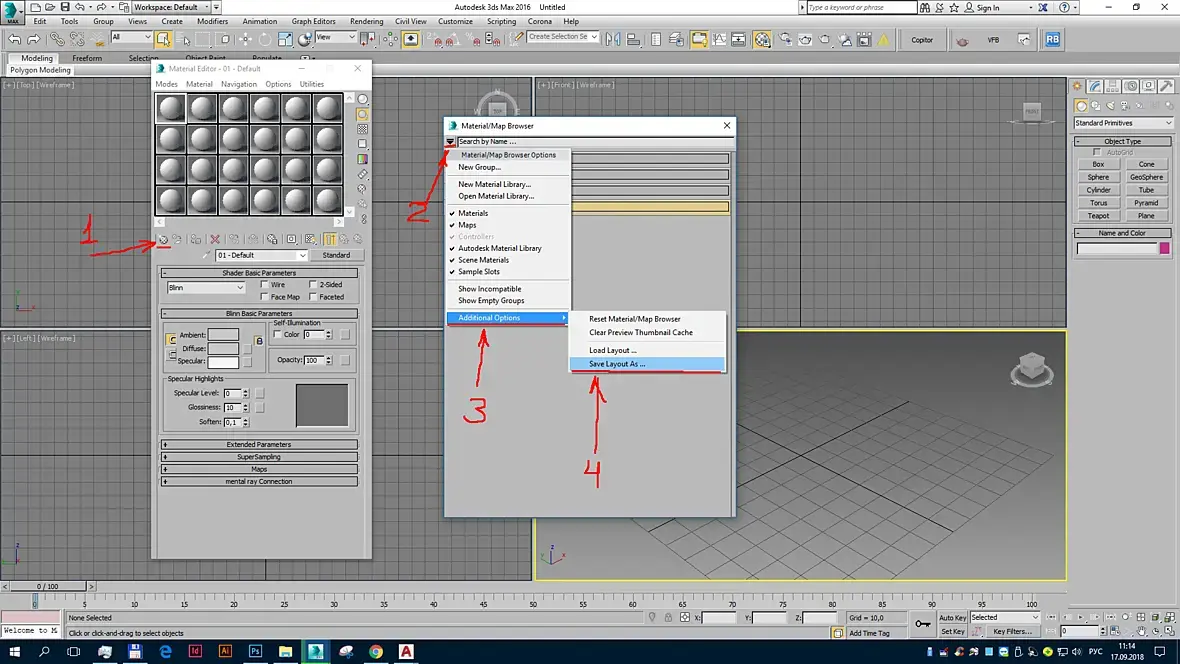The height and width of the screenshot is (664, 1180).
Task: Click the Select Object tool in main toolbar
Action: click(x=163, y=39)
